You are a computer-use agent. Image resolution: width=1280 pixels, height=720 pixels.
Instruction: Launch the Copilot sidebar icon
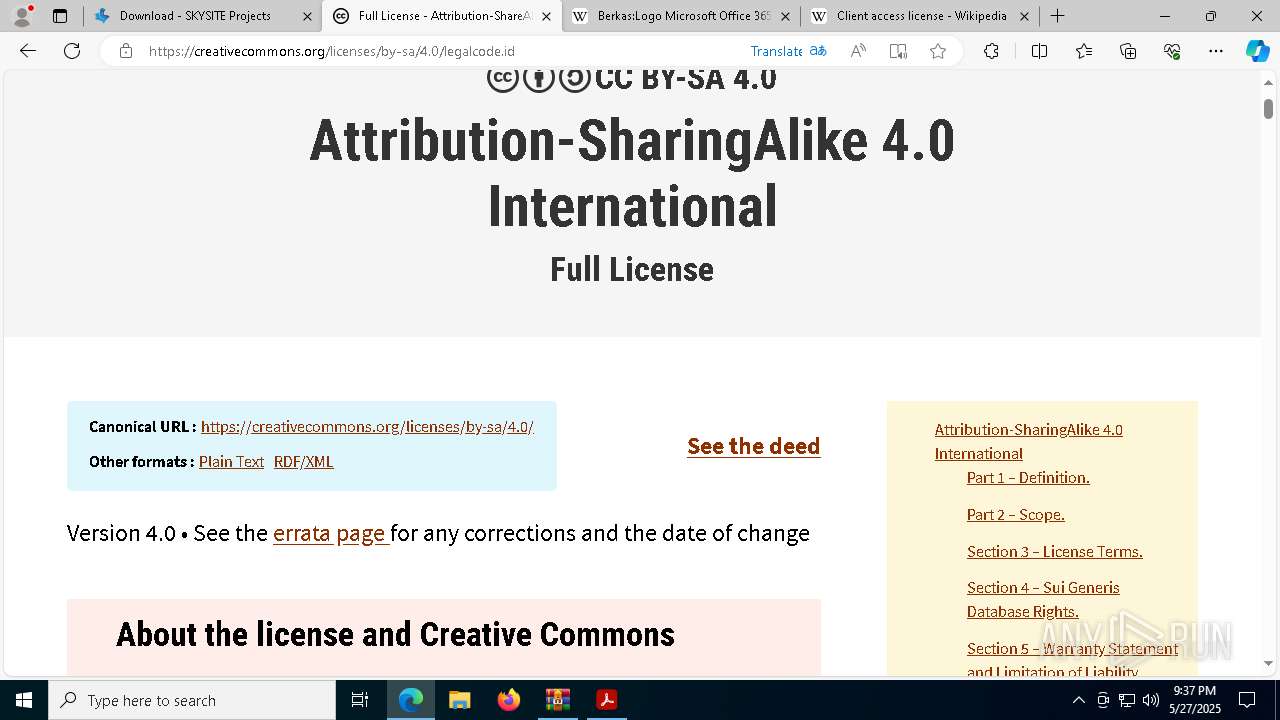pyautogui.click(x=1257, y=51)
